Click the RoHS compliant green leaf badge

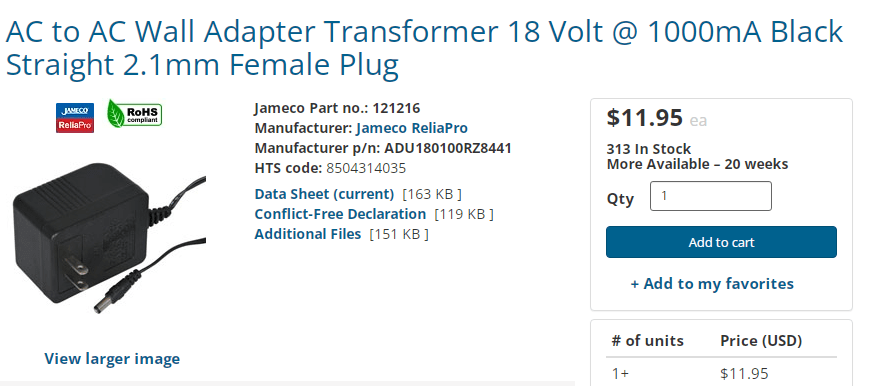pyautogui.click(x=135, y=114)
